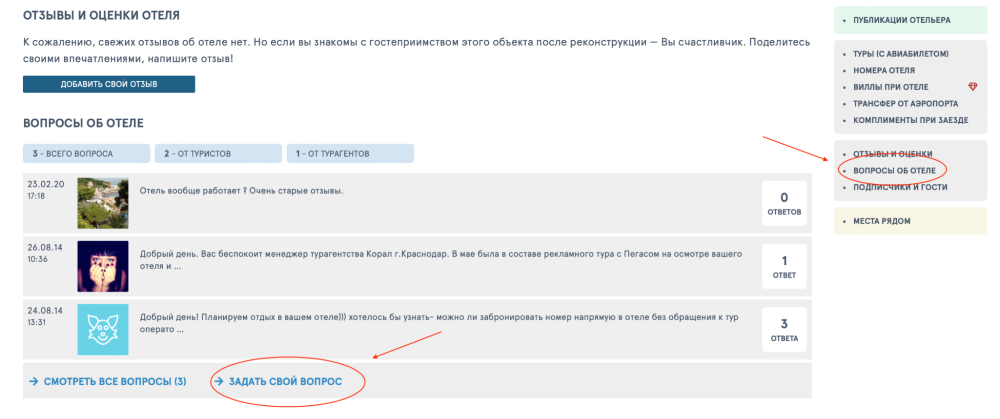
Task: Go to Отзывы и оценки in the sidebar
Action: coord(892,154)
